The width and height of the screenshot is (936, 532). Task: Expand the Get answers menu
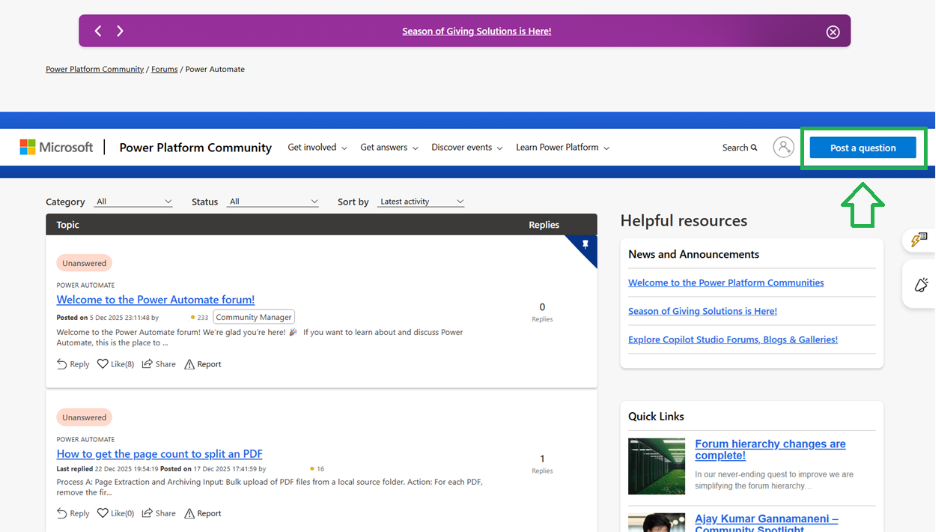point(389,147)
